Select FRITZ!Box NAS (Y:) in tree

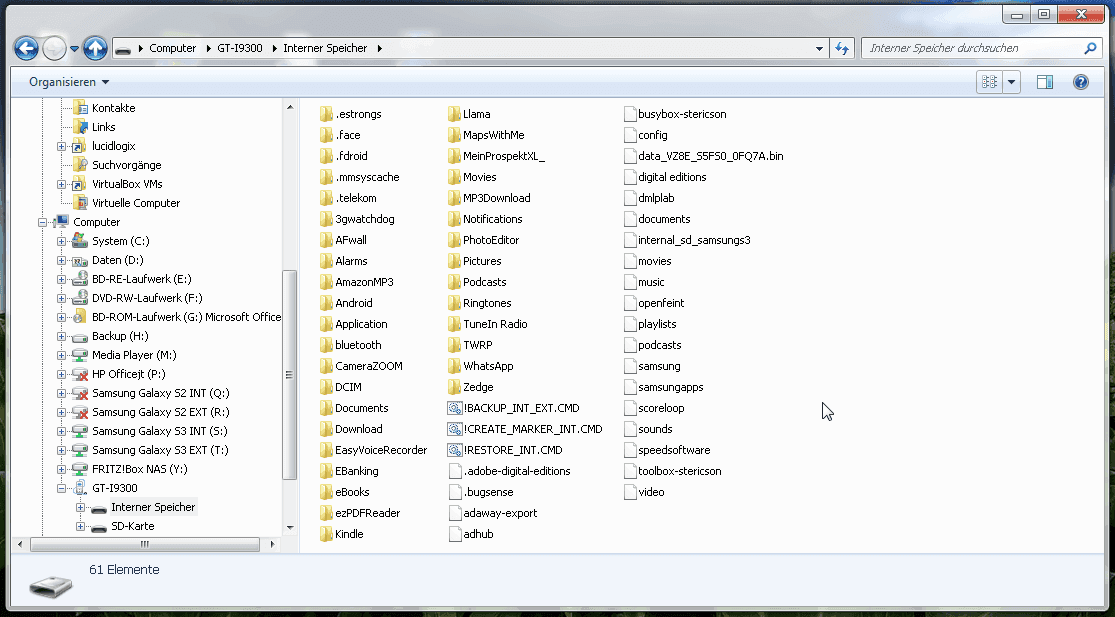139,469
